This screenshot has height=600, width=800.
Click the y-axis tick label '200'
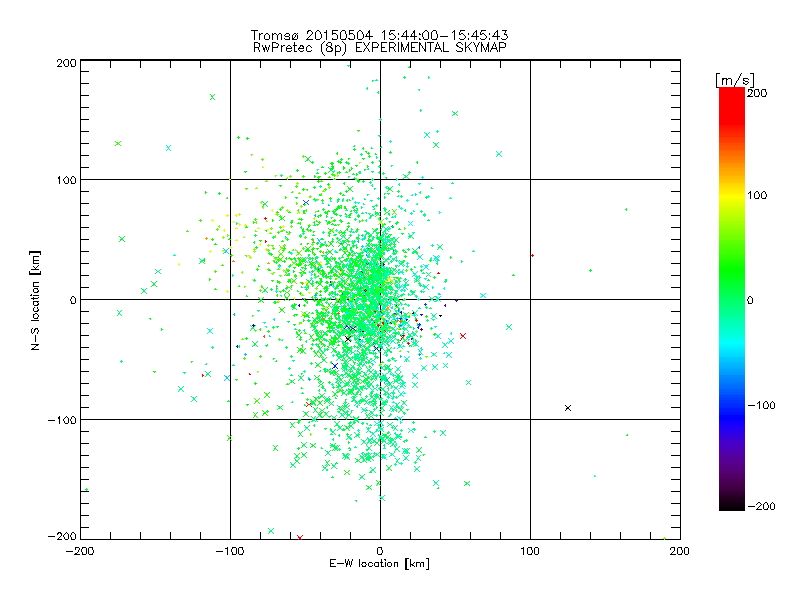pos(67,63)
